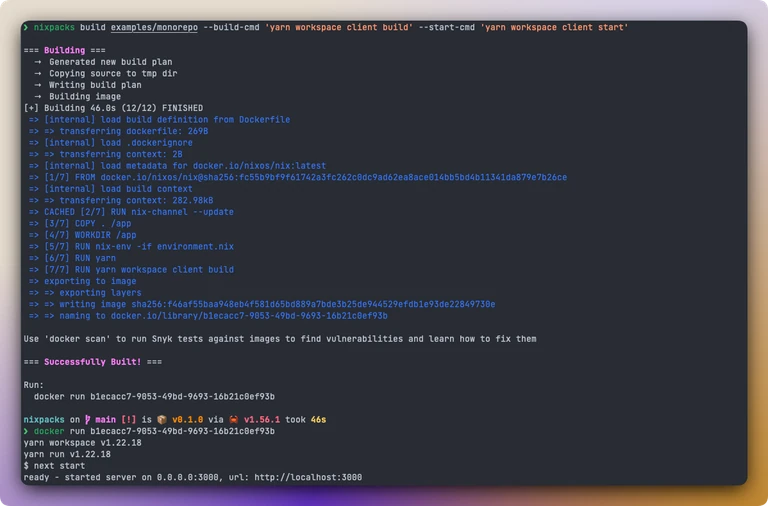The image size is (768, 506).
Task: Click the 'CACHED [2/7] RUN nix-channel --update' line
Action: [139, 212]
